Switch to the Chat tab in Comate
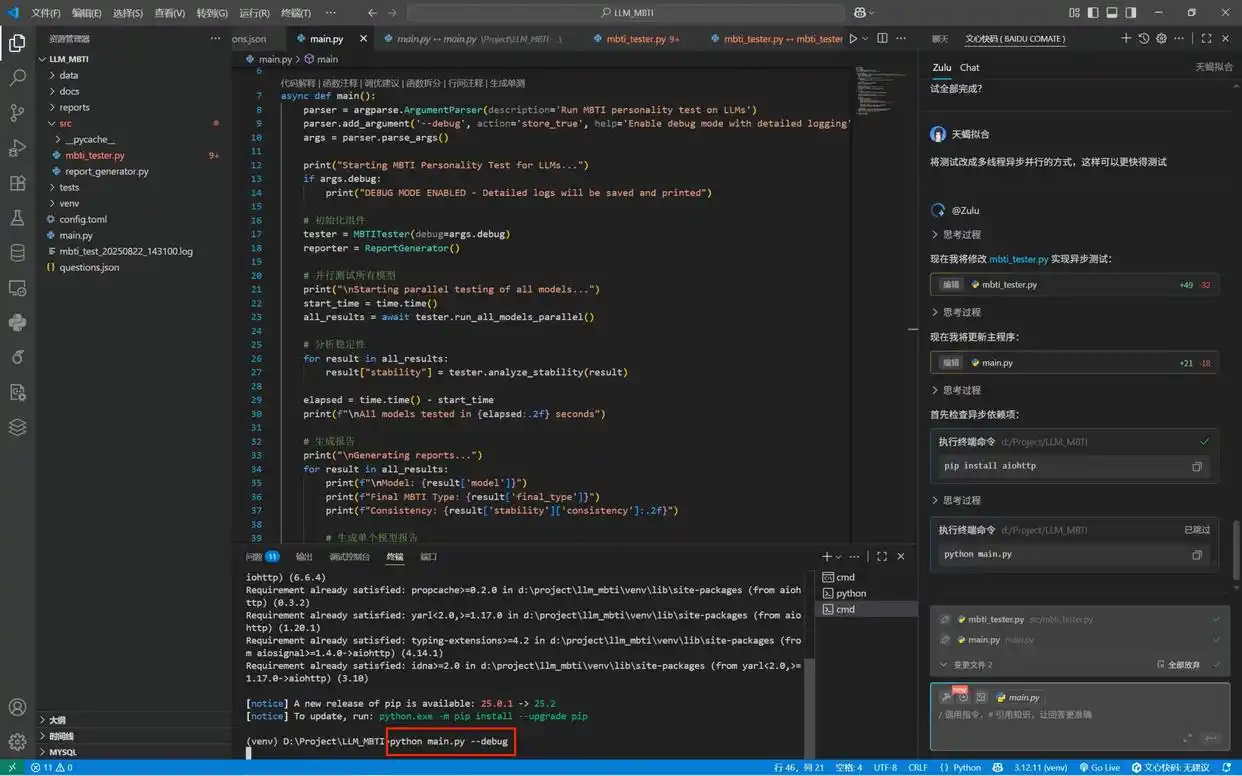1242x776 pixels. [x=969, y=67]
